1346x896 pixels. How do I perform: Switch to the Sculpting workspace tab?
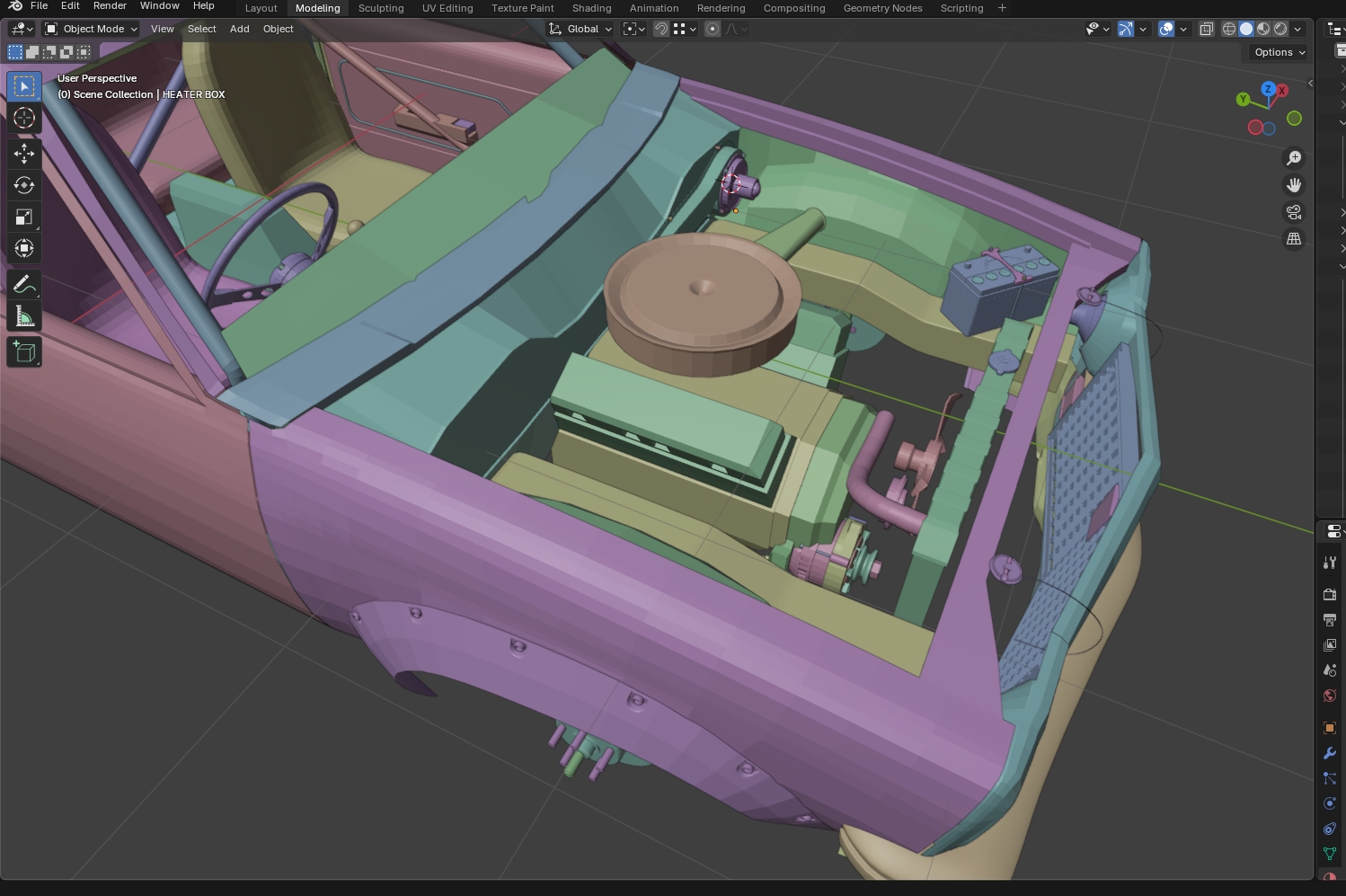tap(381, 8)
